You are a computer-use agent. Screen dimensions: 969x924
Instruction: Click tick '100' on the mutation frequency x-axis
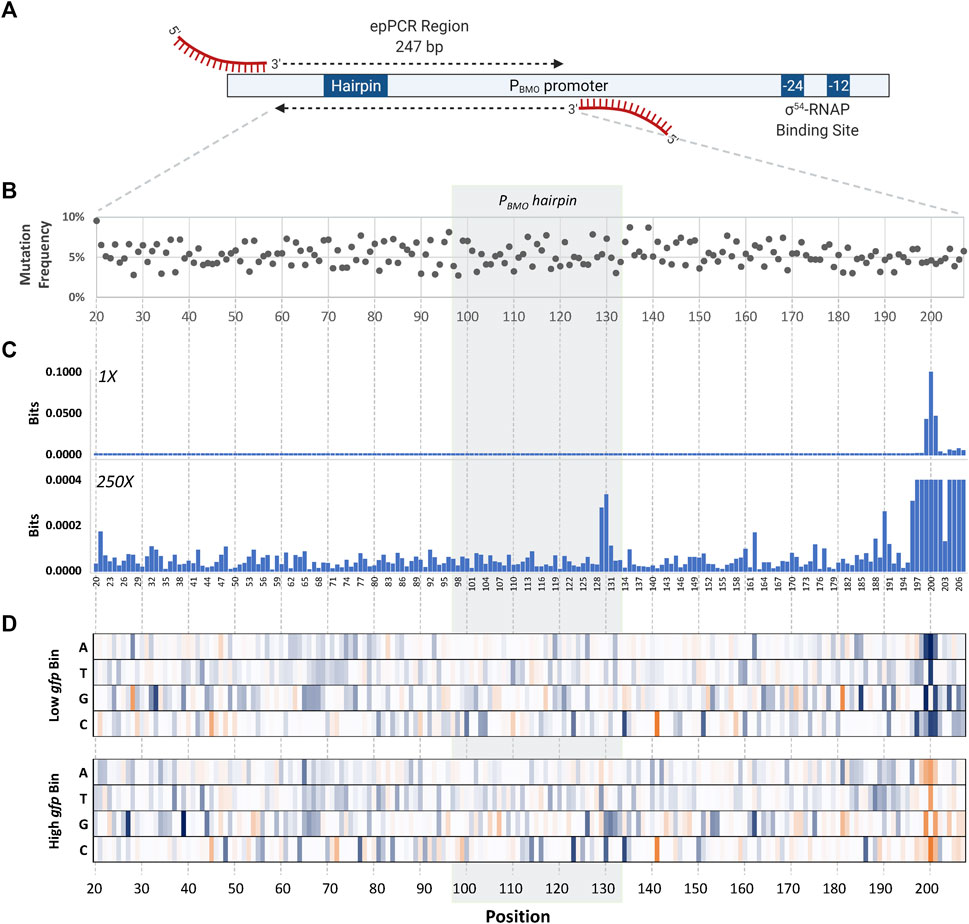tap(467, 316)
